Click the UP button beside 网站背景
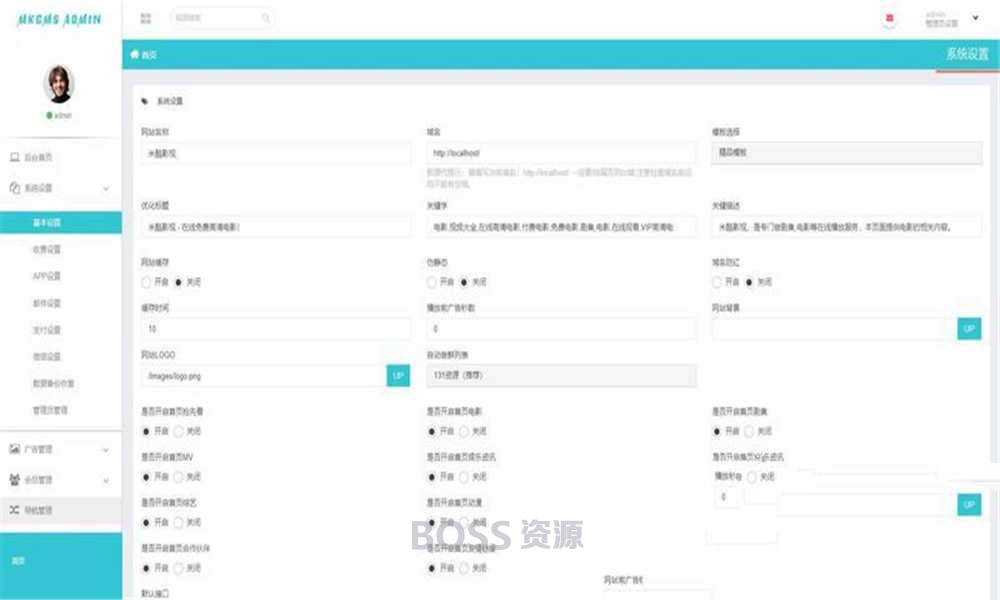Viewport: 1000px width, 600px height. [969, 329]
